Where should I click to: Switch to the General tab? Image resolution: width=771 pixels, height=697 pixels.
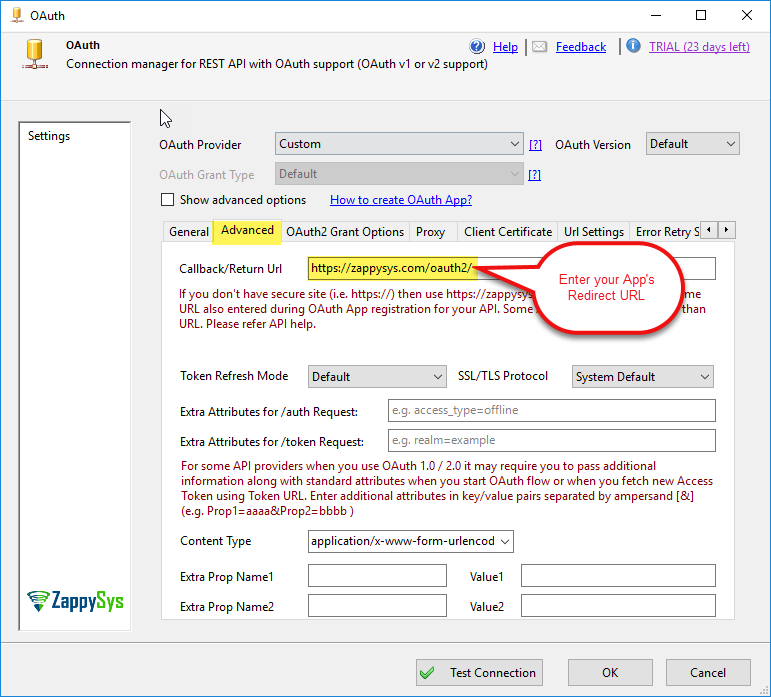coord(188,232)
